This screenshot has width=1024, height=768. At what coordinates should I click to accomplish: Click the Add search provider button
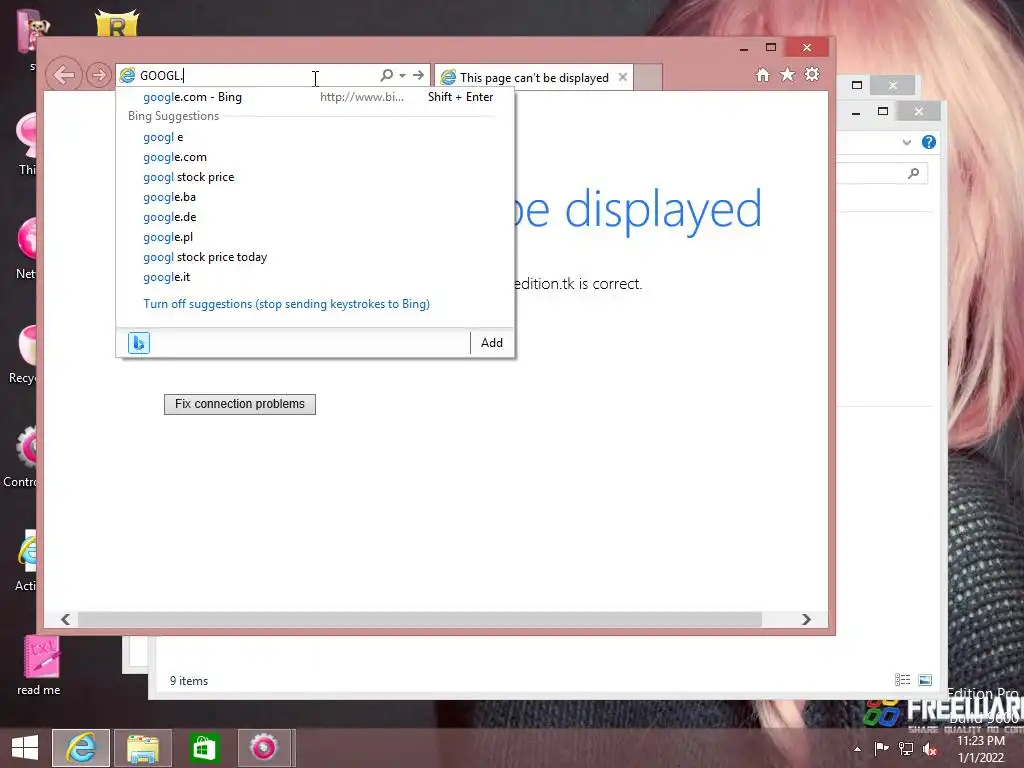point(492,343)
